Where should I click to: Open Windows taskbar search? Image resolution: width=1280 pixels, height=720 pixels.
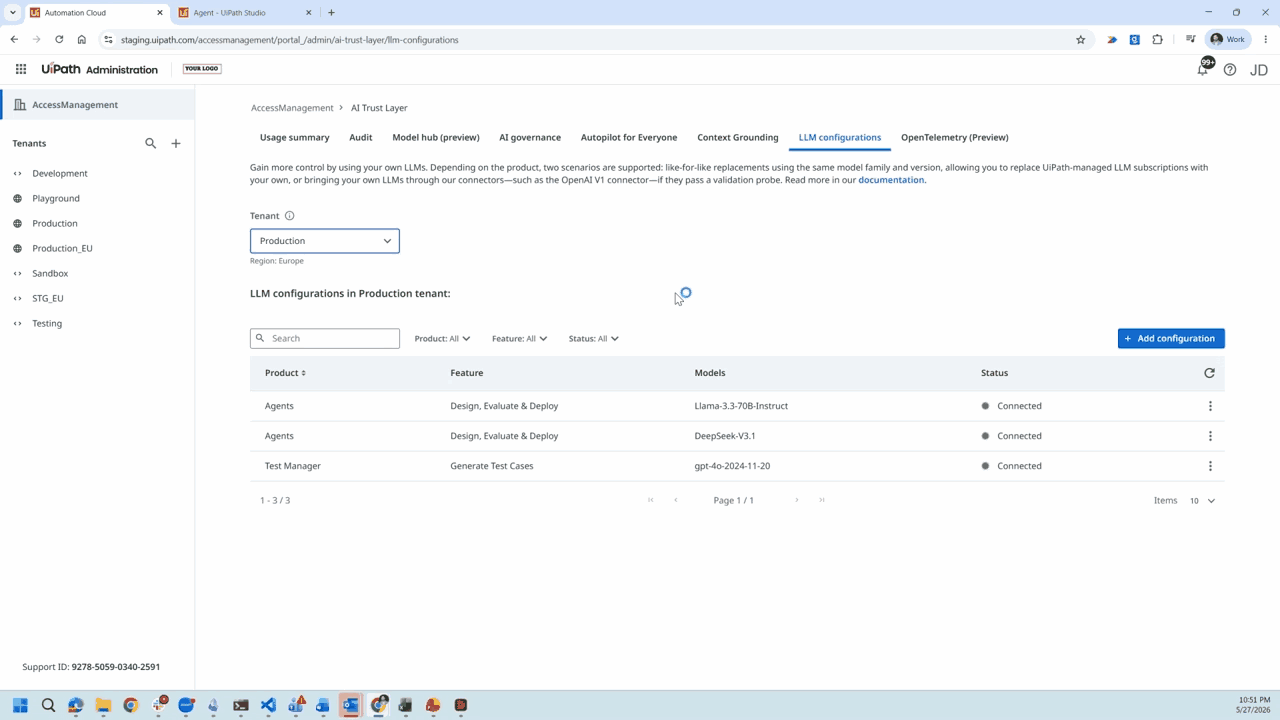pos(48,705)
